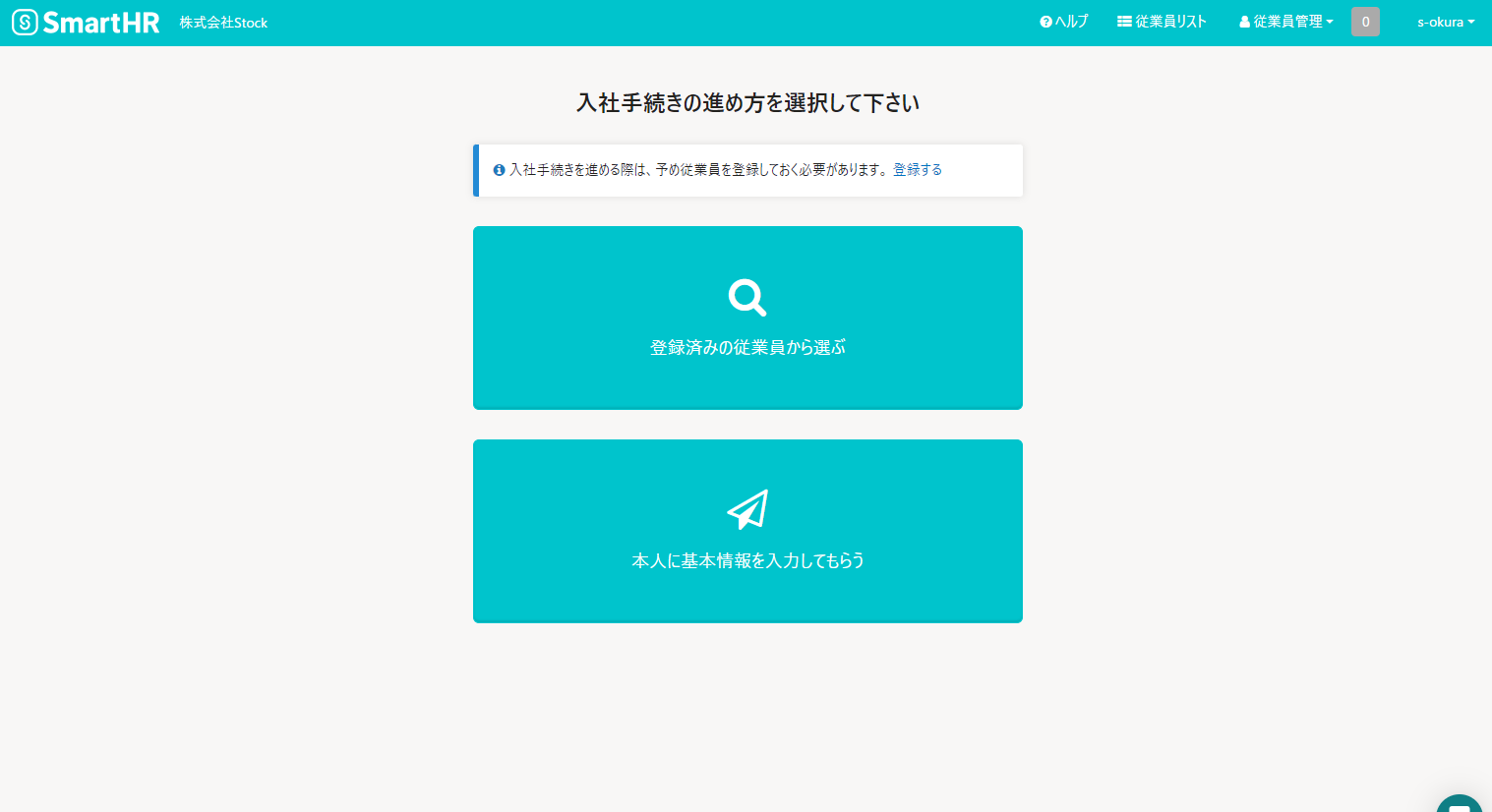Click the company name 株式会社Stock
The width and height of the screenshot is (1492, 812).
tap(223, 21)
